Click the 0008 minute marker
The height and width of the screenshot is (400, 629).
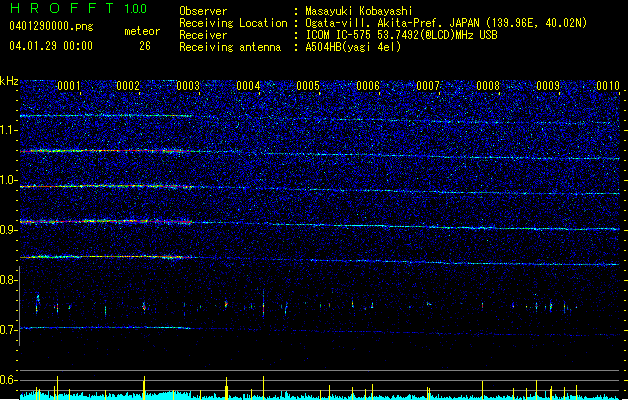coord(488,86)
